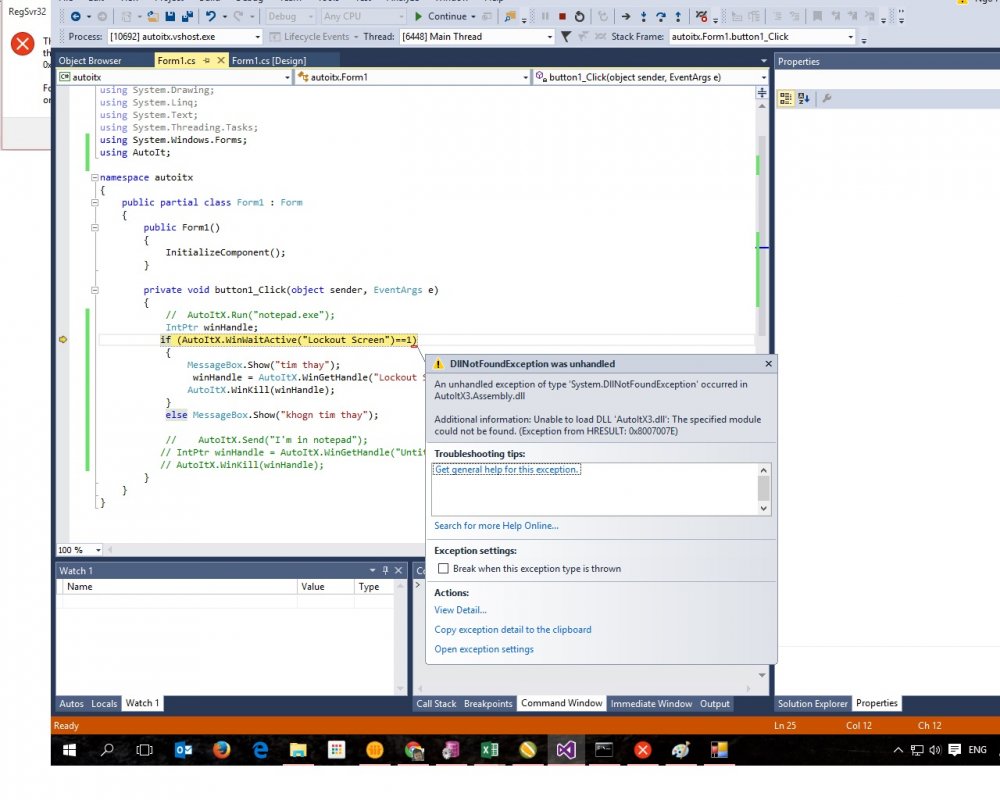The height and width of the screenshot is (800, 1000).
Task: Switch to the Object Browser tab
Action: 90,61
